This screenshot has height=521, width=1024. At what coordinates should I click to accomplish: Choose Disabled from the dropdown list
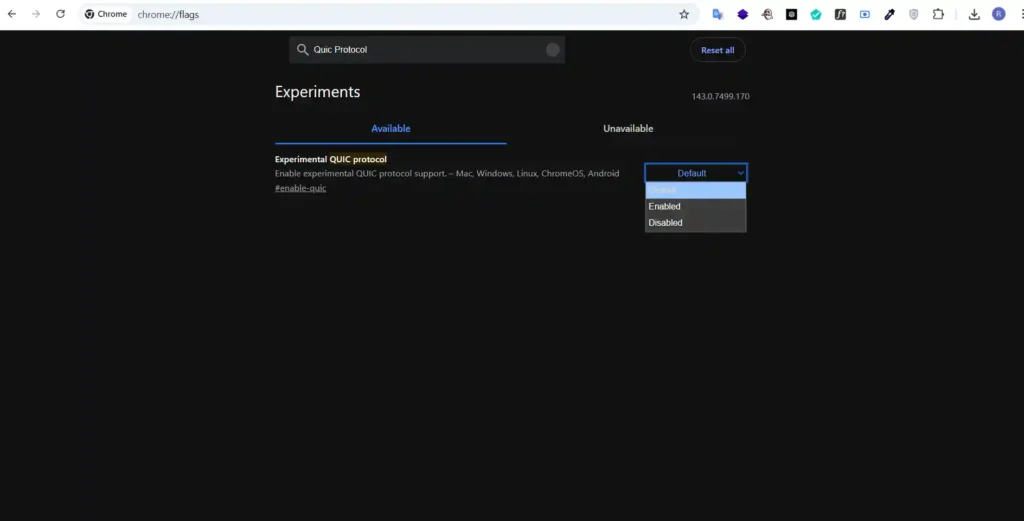tap(695, 223)
